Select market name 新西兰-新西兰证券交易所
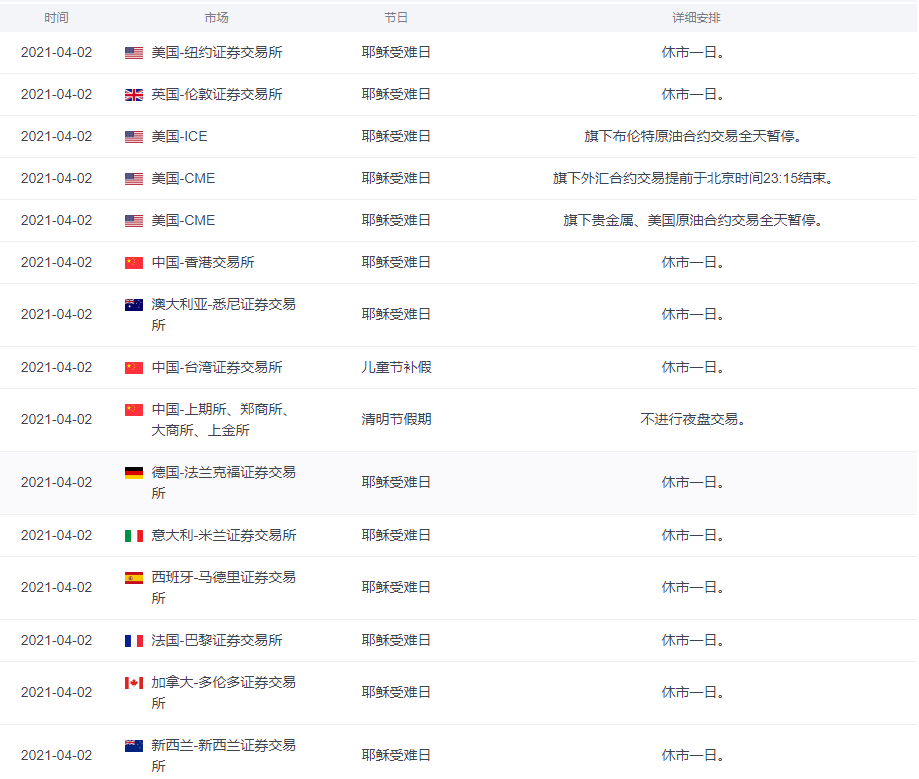This screenshot has width=919, height=779. (x=223, y=755)
